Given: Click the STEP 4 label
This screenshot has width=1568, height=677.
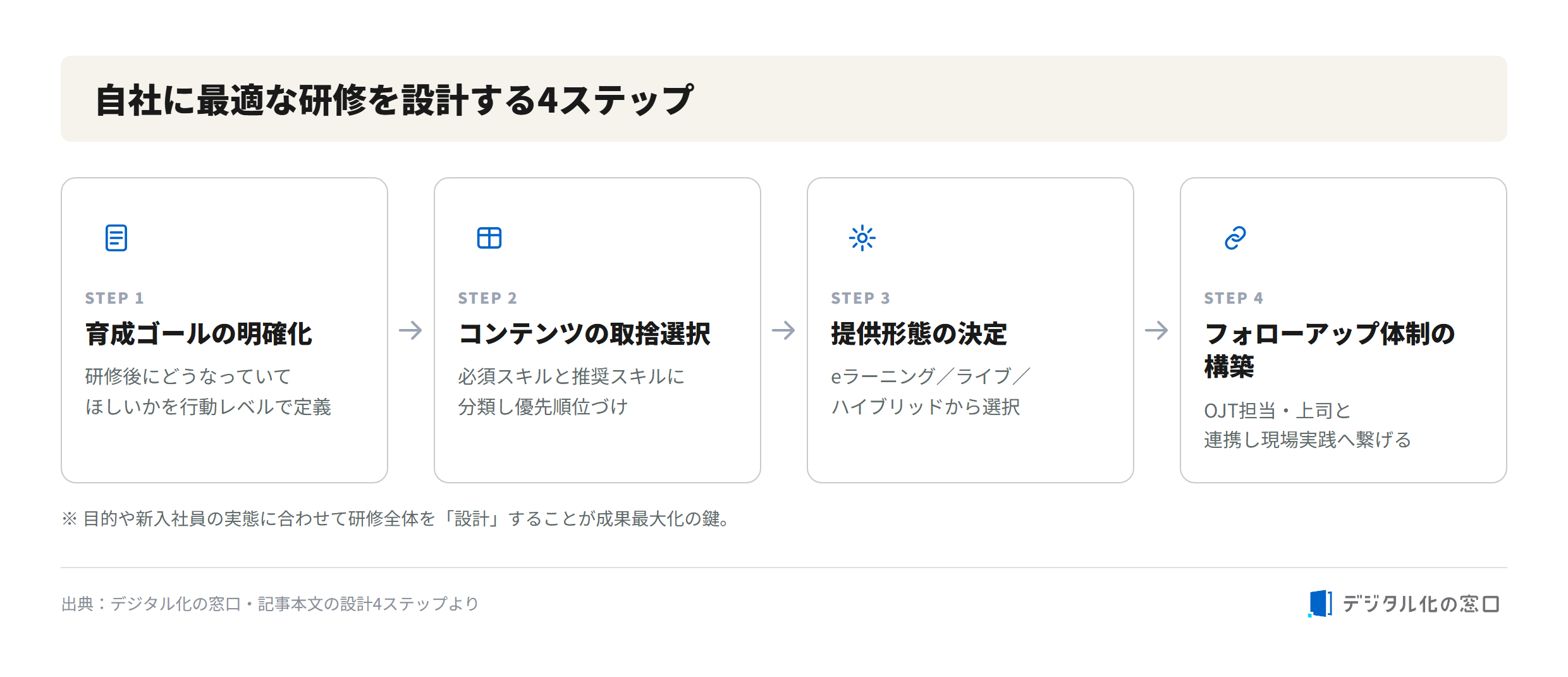Looking at the screenshot, I should [x=1234, y=298].
